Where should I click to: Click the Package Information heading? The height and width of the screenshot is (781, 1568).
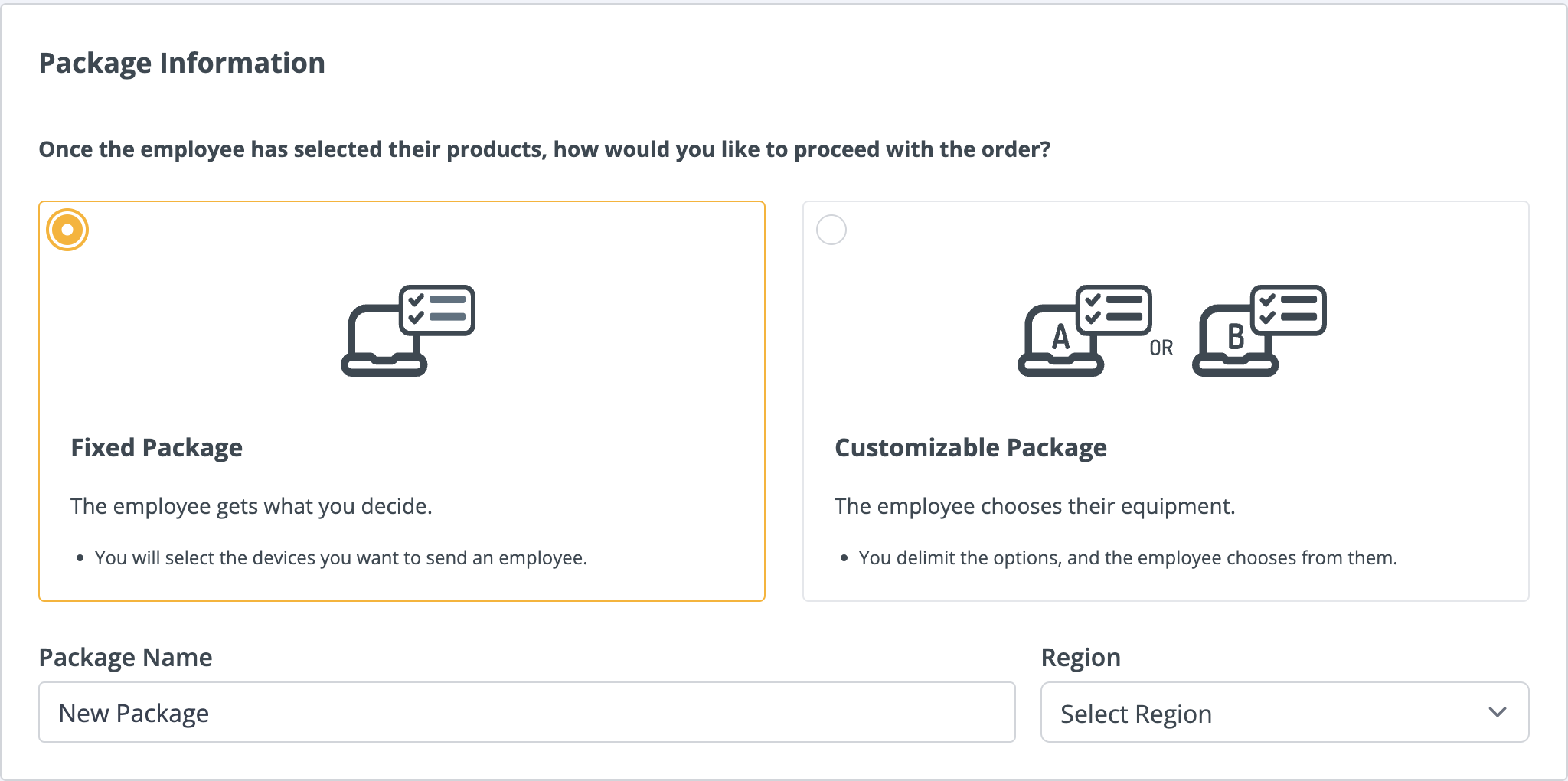coord(181,64)
